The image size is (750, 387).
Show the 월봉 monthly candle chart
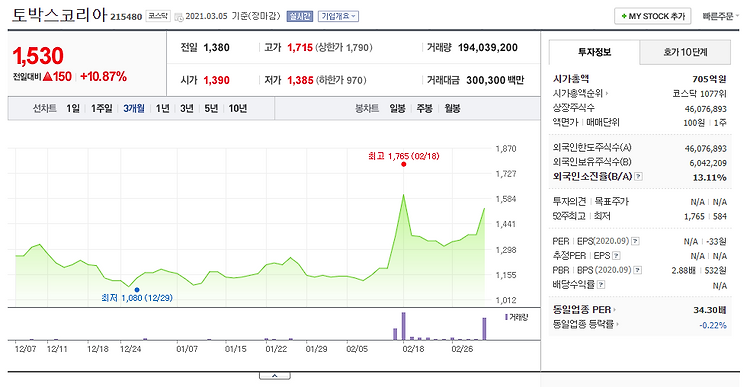pyautogui.click(x=452, y=109)
